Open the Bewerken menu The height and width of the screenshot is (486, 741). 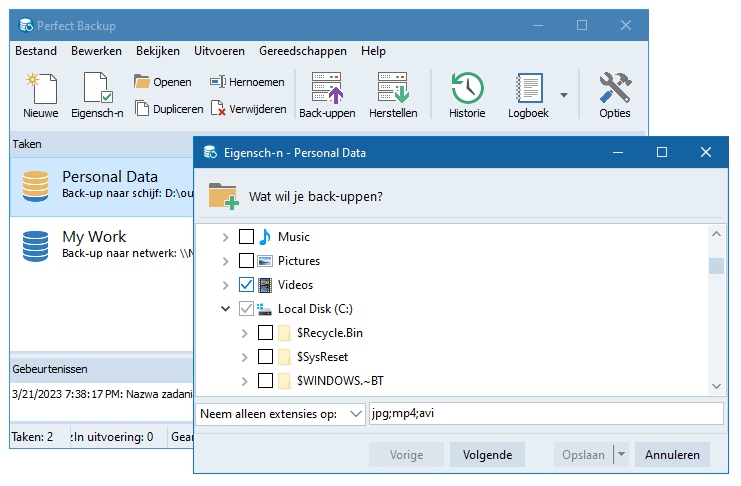click(x=96, y=51)
